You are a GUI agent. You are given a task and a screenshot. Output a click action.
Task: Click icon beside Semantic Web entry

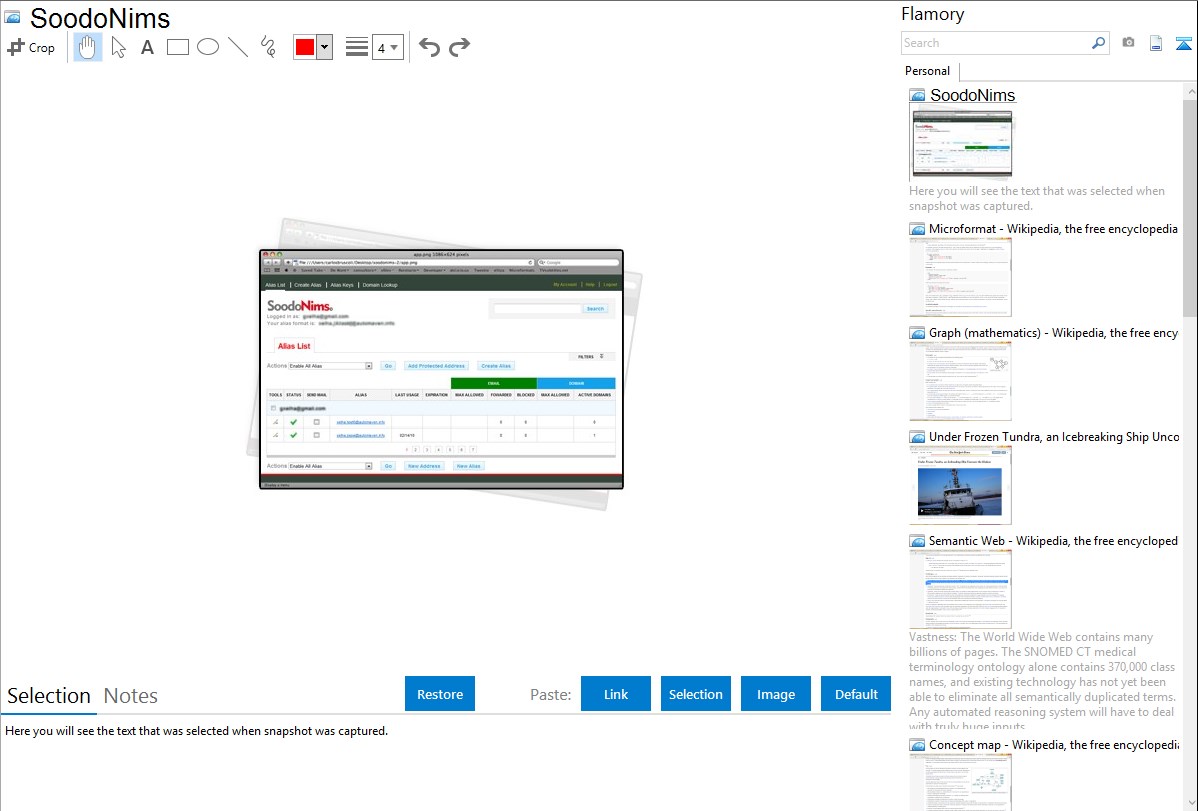(917, 540)
